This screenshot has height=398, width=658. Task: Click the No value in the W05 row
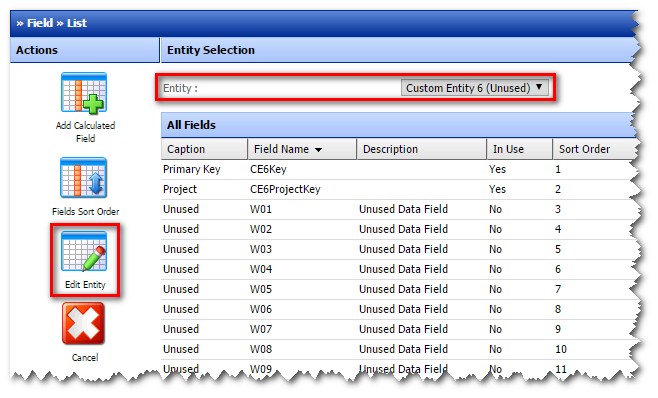click(x=495, y=289)
